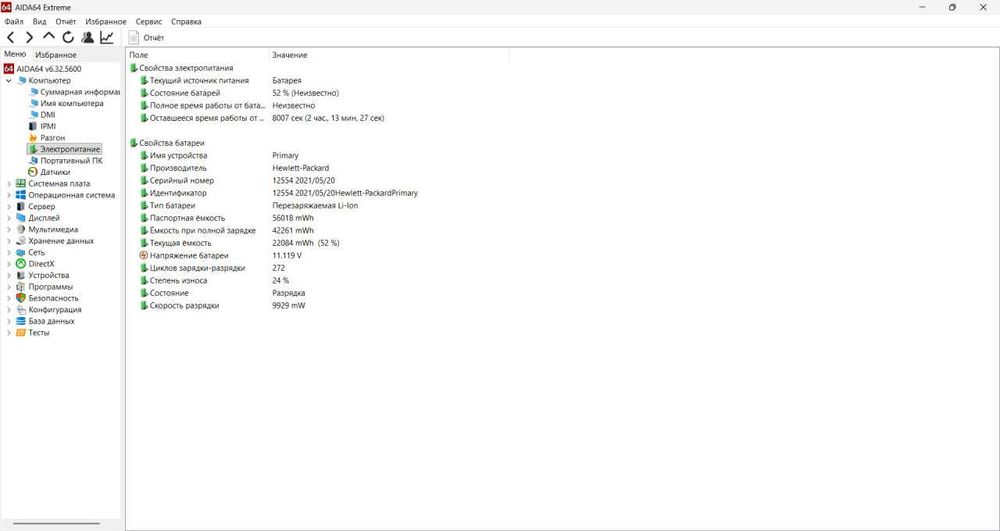
Task: Open the Файл menu
Action: (x=14, y=22)
